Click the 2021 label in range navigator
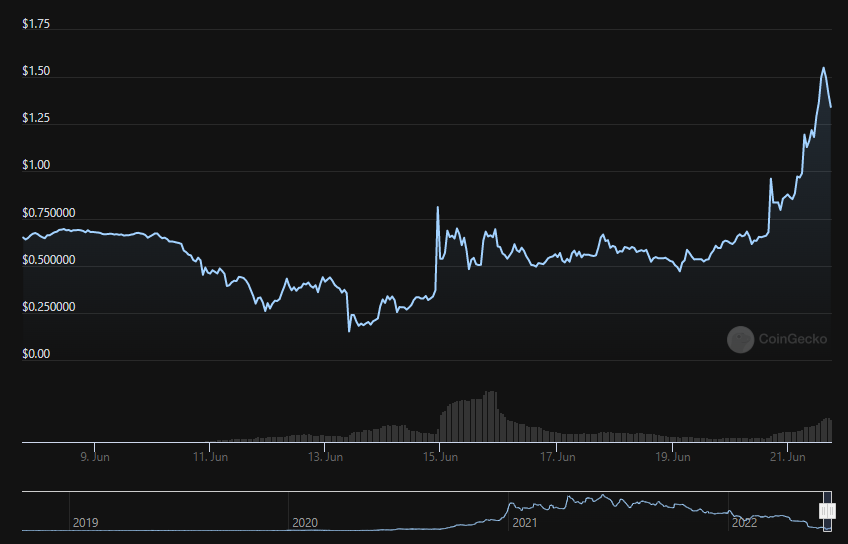This screenshot has height=544, width=848. (525, 523)
